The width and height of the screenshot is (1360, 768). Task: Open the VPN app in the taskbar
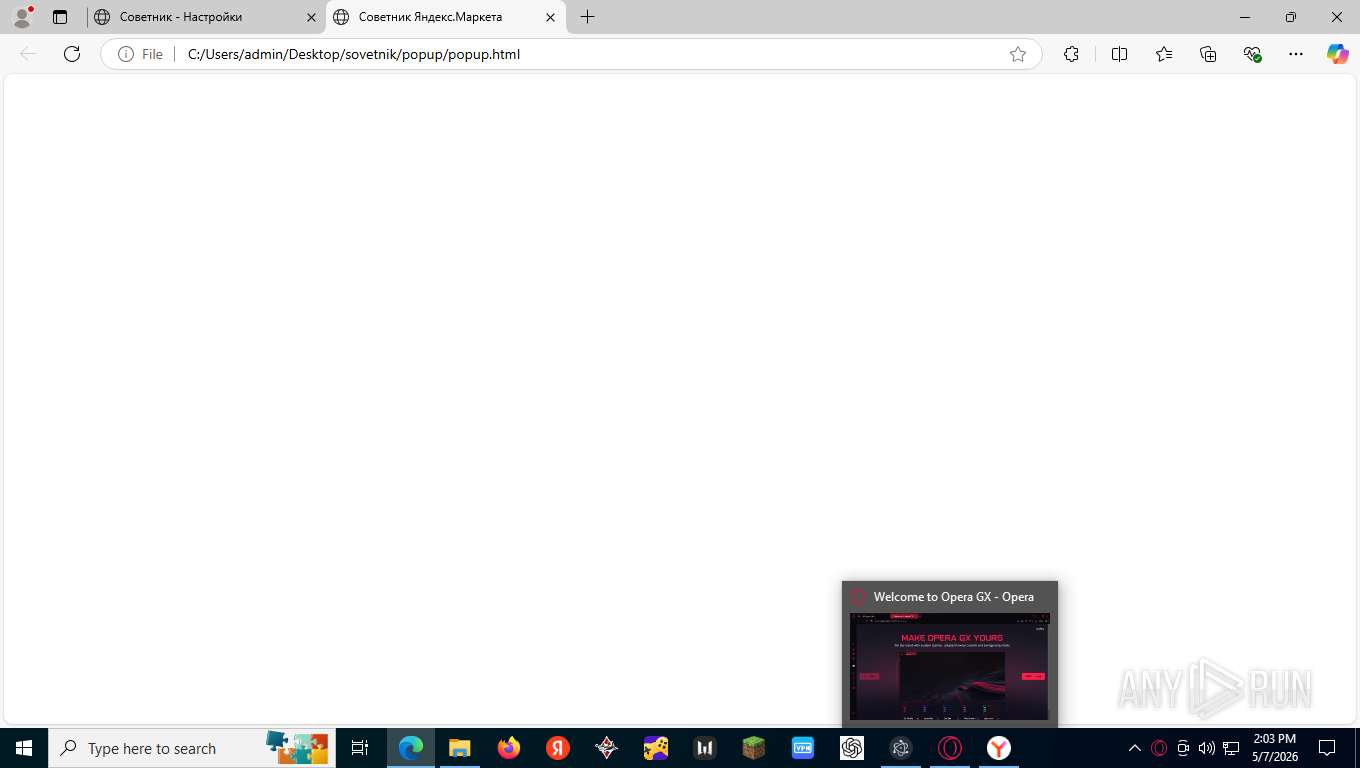802,748
